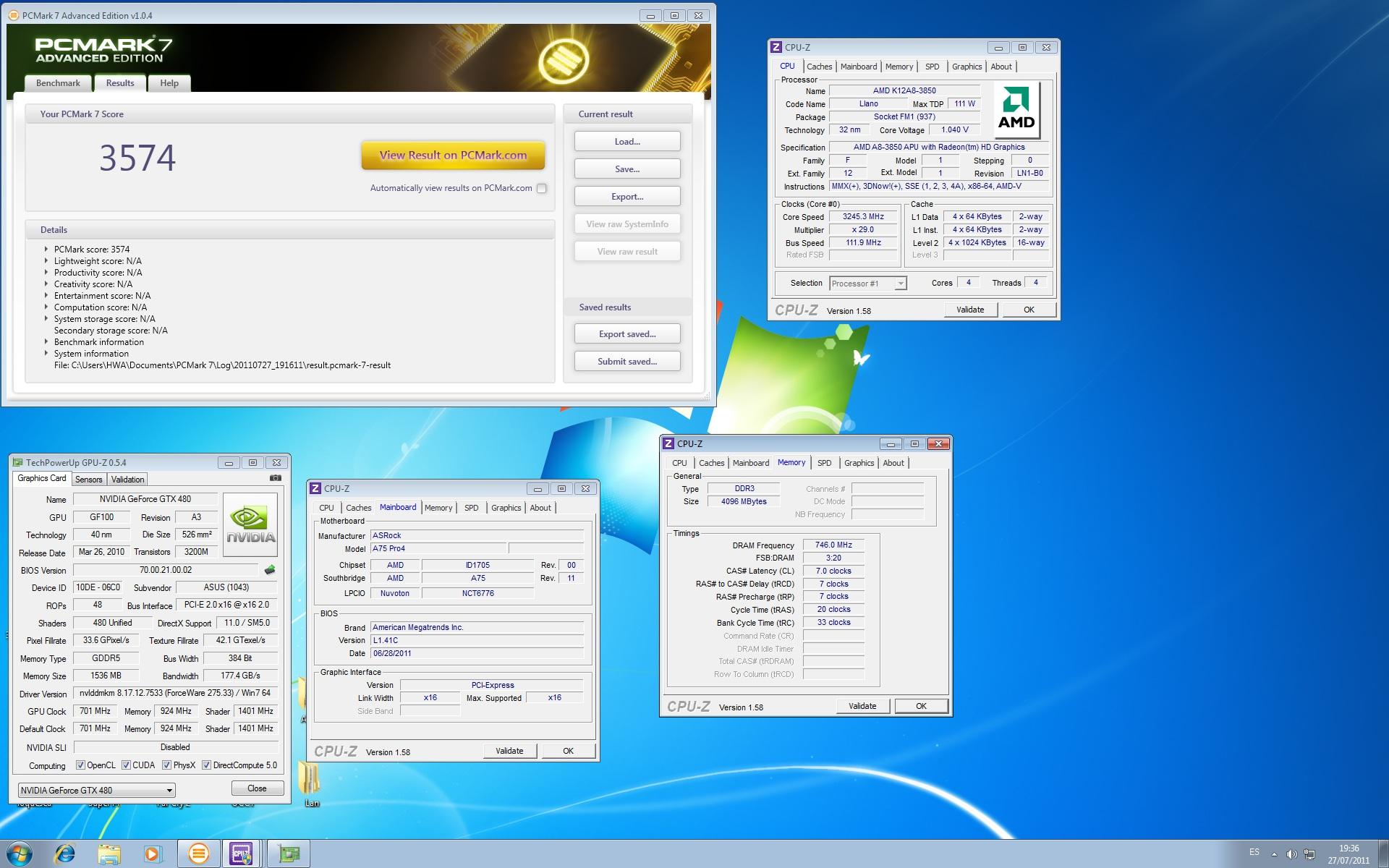Viewport: 1389px width, 868px height.
Task: Open the Windows Start button
Action: (x=19, y=854)
